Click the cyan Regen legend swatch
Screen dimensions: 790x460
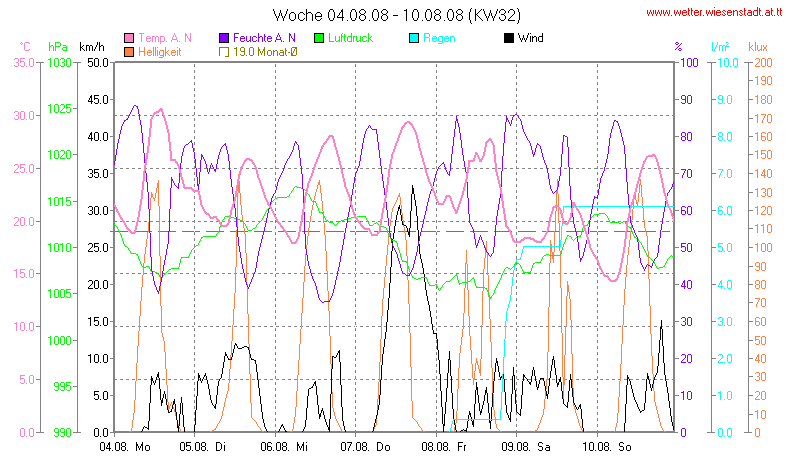(414, 38)
